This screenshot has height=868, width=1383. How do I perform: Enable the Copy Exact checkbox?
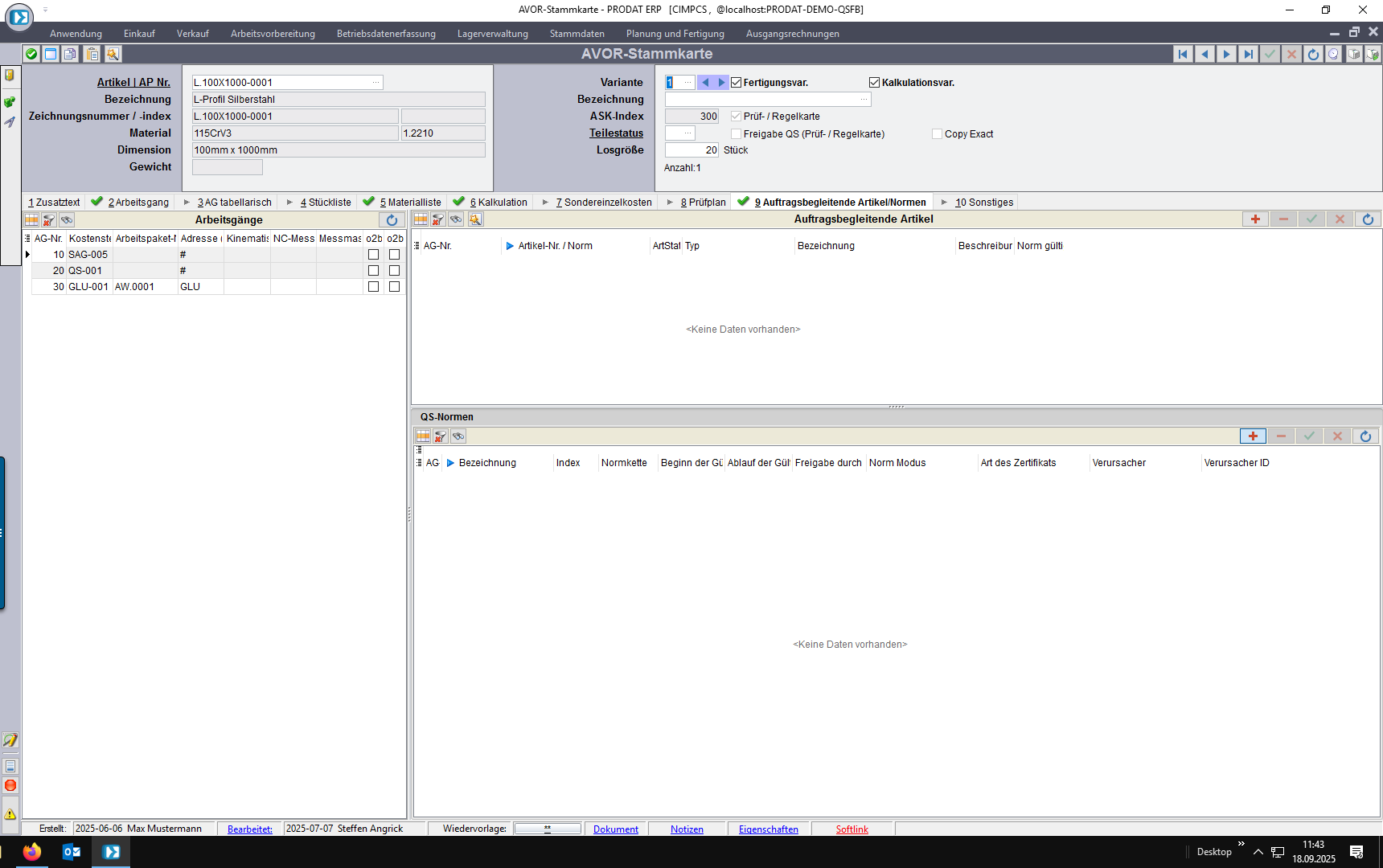coord(937,134)
